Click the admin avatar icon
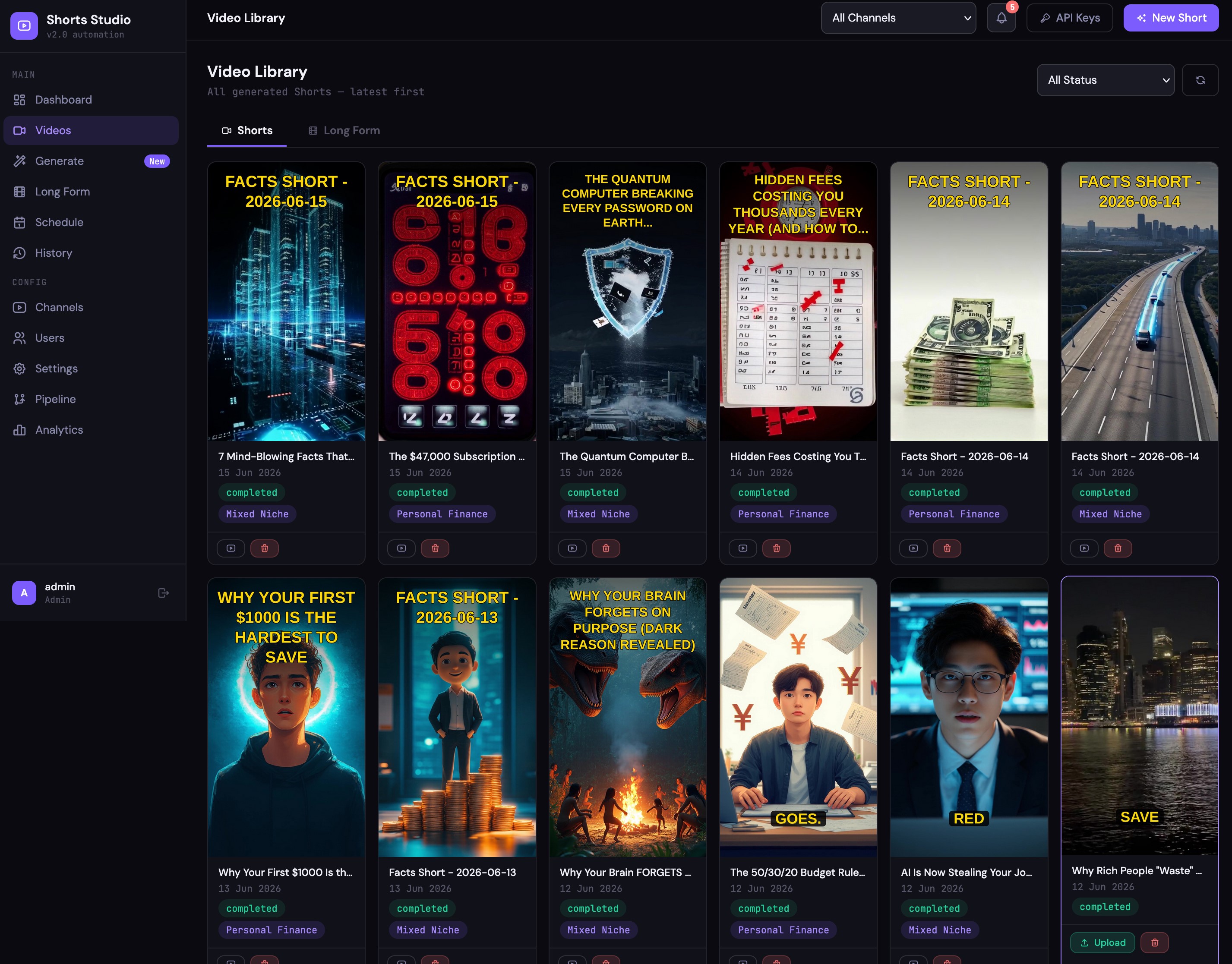 tap(24, 592)
